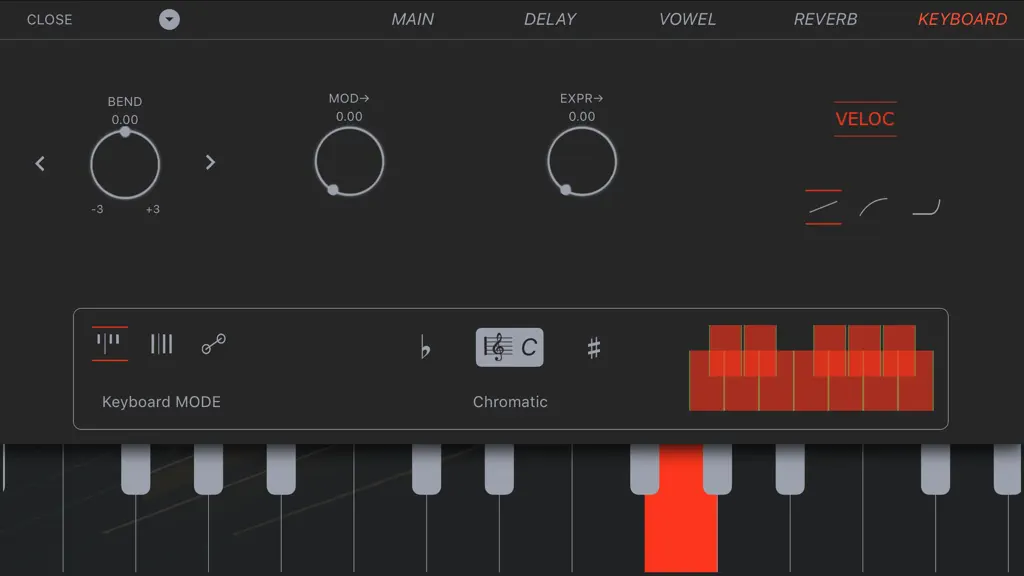The image size is (1024, 576).
Task: Select the equal-bars keyboard mode icon
Action: click(x=161, y=344)
